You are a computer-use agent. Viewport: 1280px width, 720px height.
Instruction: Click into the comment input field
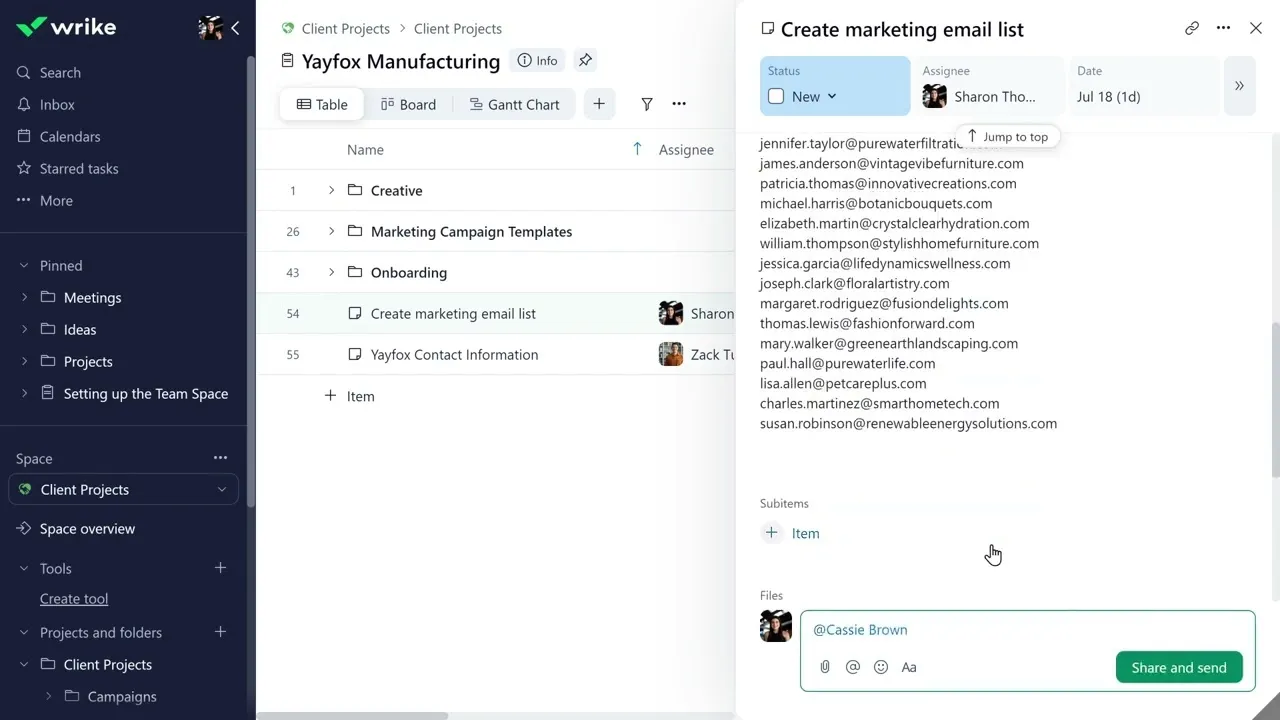(1027, 630)
